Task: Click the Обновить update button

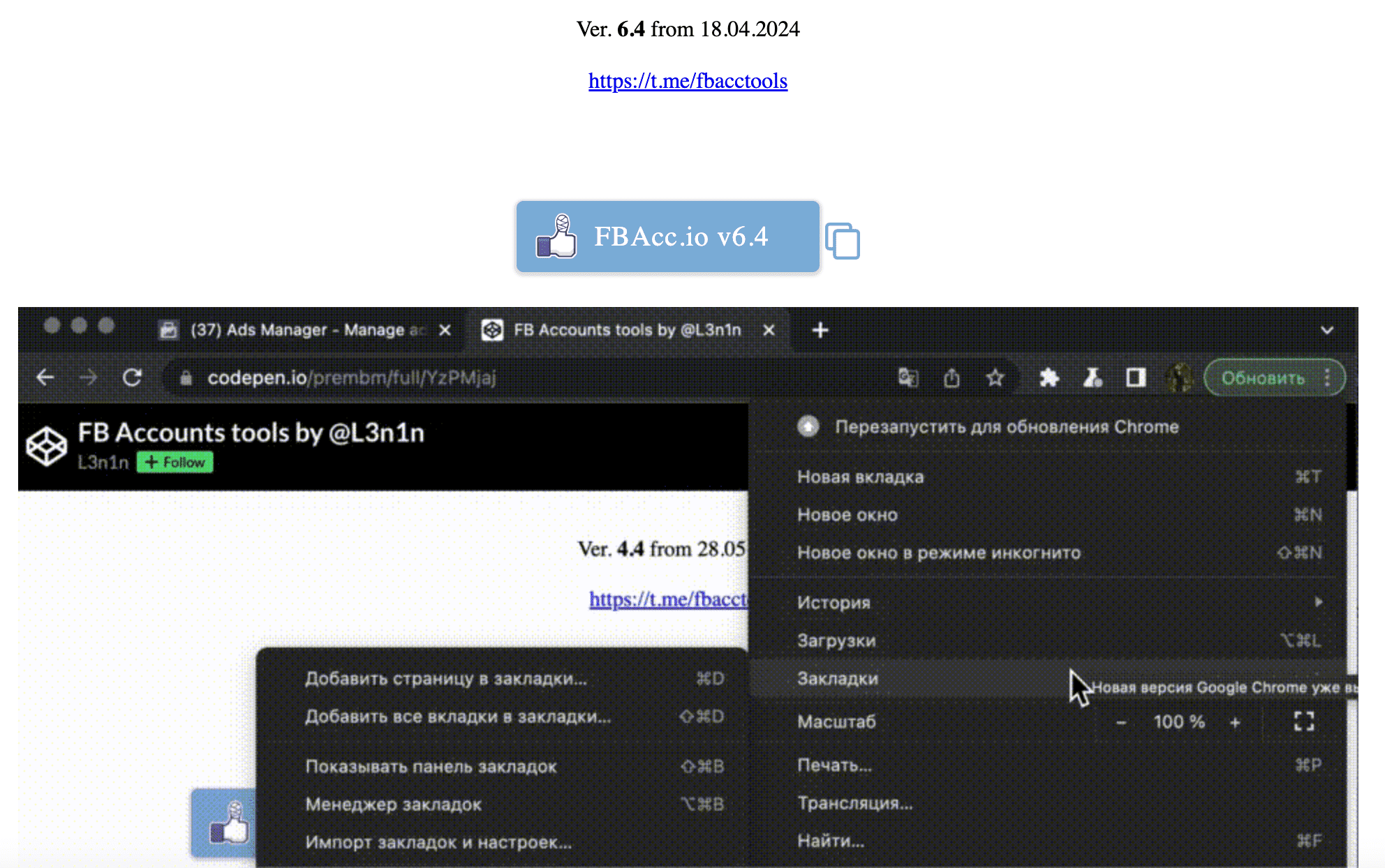Action: pos(1263,377)
